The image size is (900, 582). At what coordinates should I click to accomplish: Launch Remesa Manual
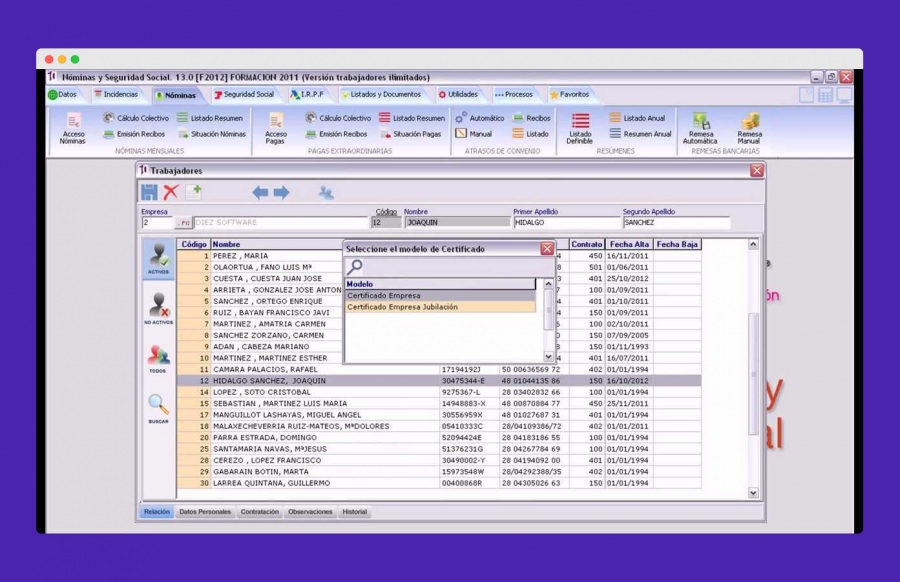(x=749, y=129)
